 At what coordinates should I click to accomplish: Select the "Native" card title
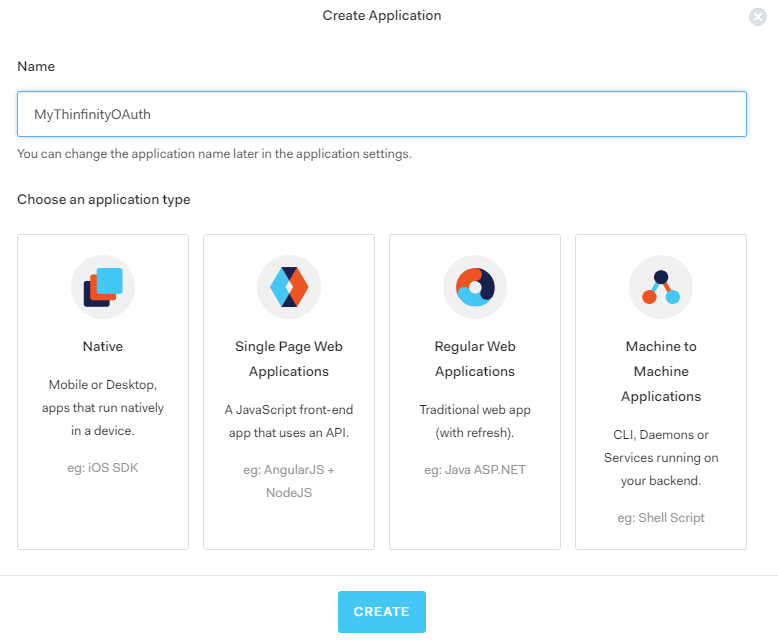tap(103, 346)
